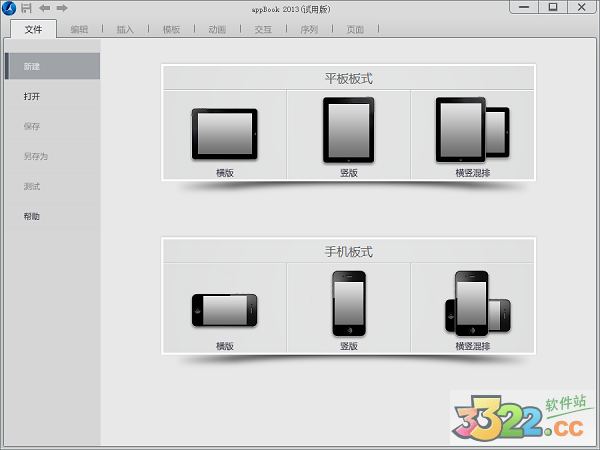The image size is (600, 450).
Task: Open the 编辑 tab
Action: [x=79, y=29]
